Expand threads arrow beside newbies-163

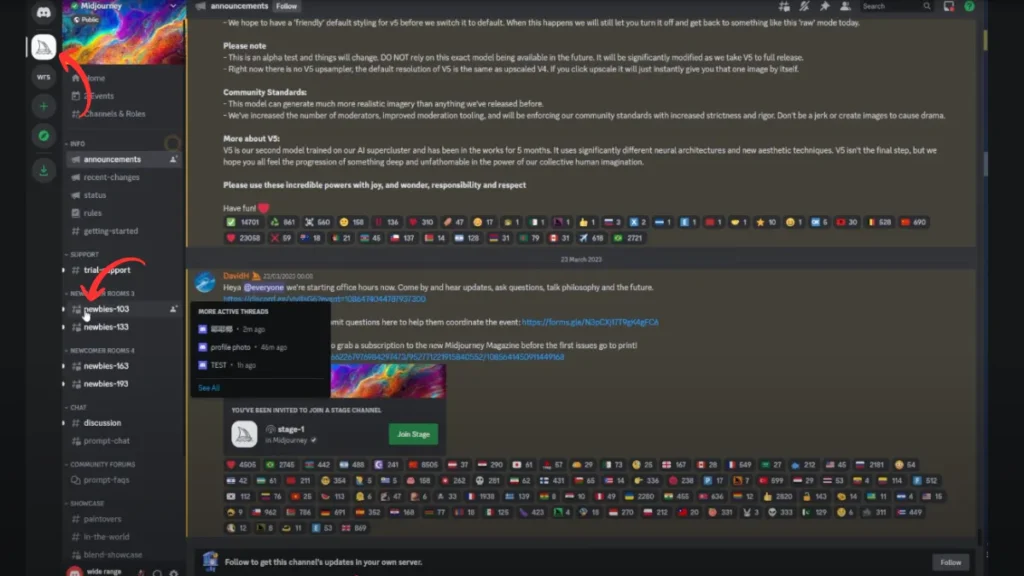(64, 366)
